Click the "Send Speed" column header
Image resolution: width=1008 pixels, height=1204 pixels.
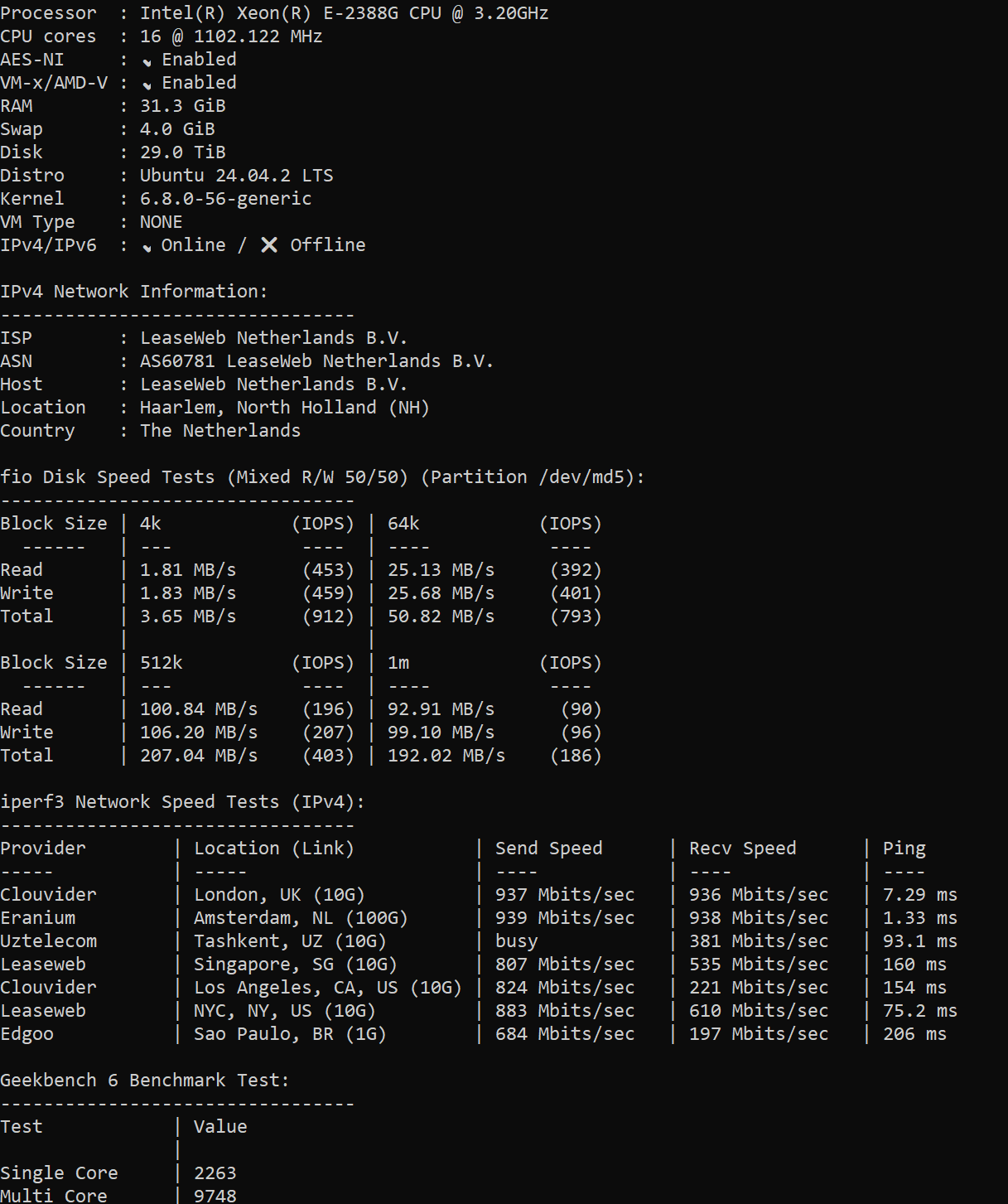[549, 849]
